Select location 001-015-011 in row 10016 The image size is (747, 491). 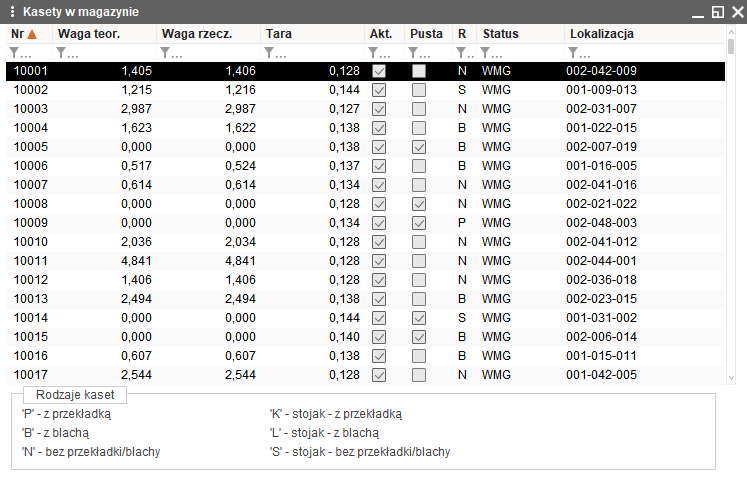(601, 356)
